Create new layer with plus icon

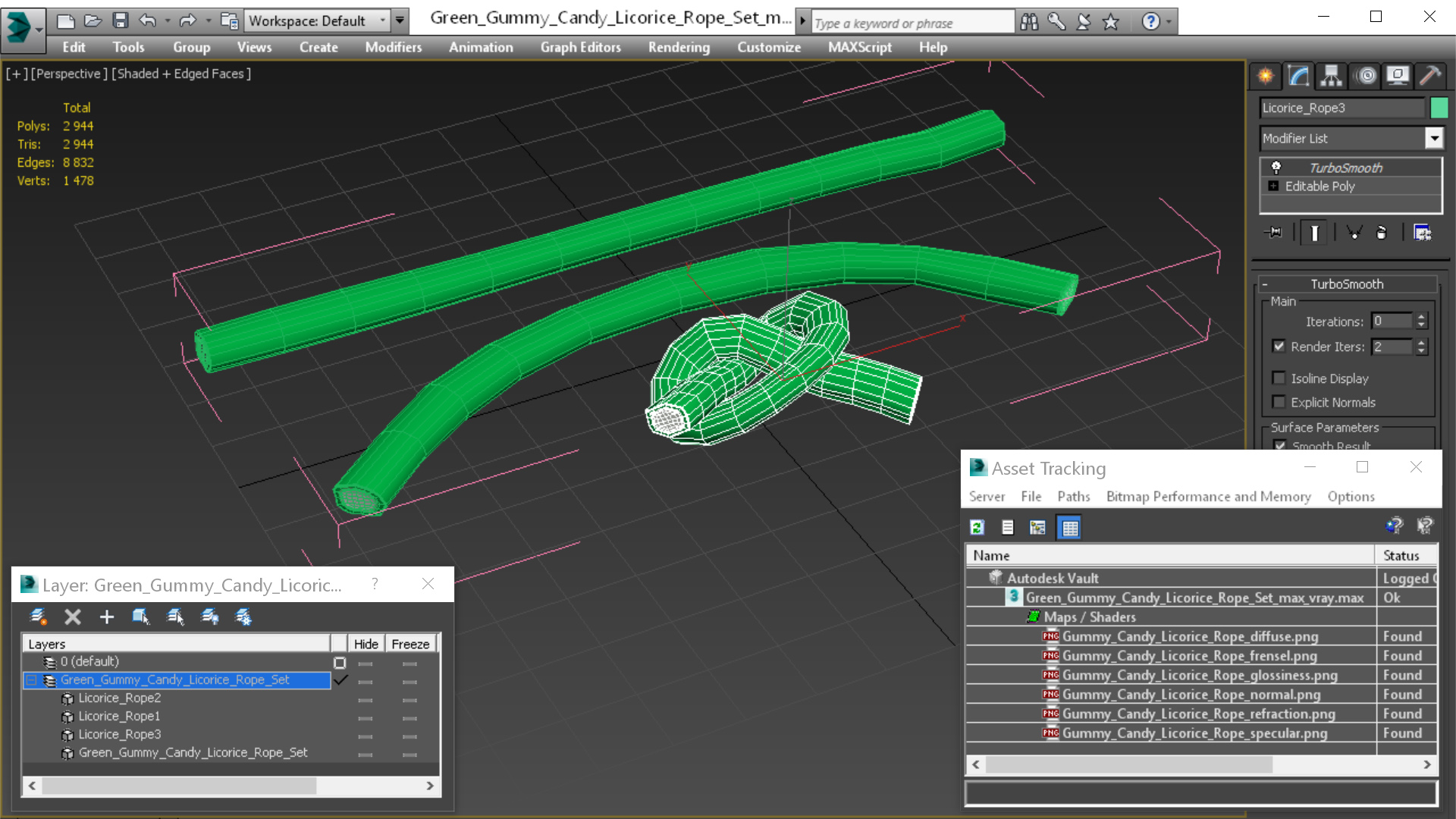(x=107, y=617)
